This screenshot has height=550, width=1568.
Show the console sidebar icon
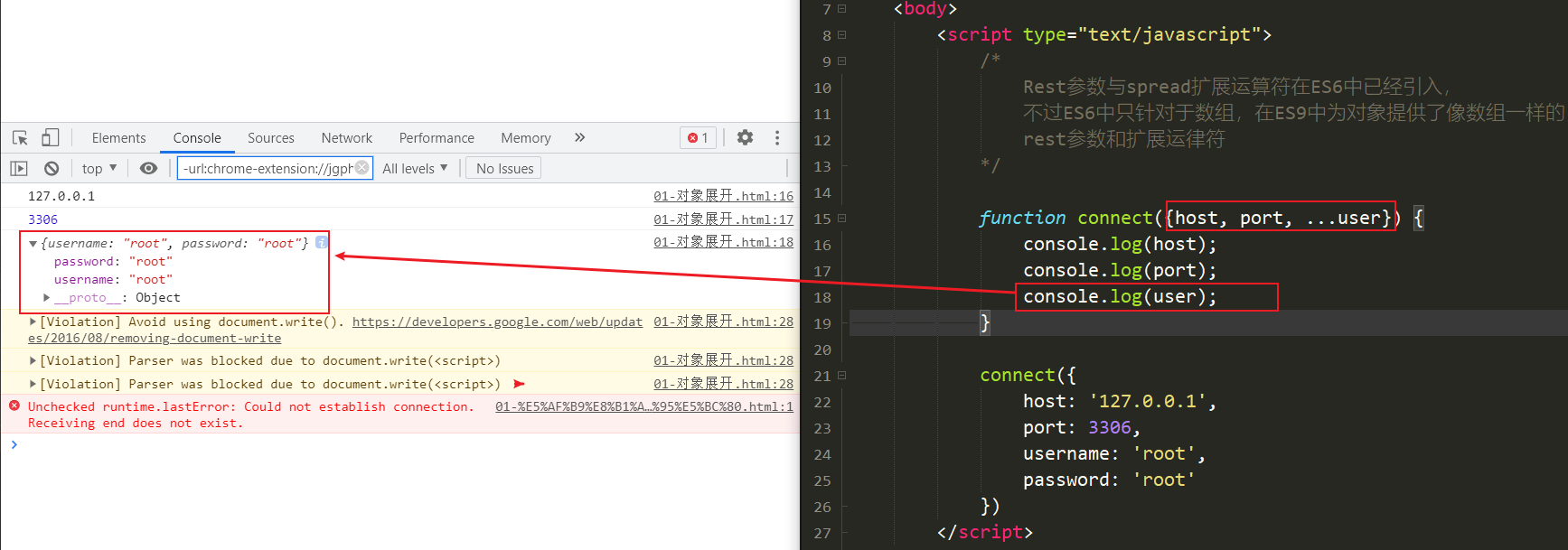pos(19,168)
